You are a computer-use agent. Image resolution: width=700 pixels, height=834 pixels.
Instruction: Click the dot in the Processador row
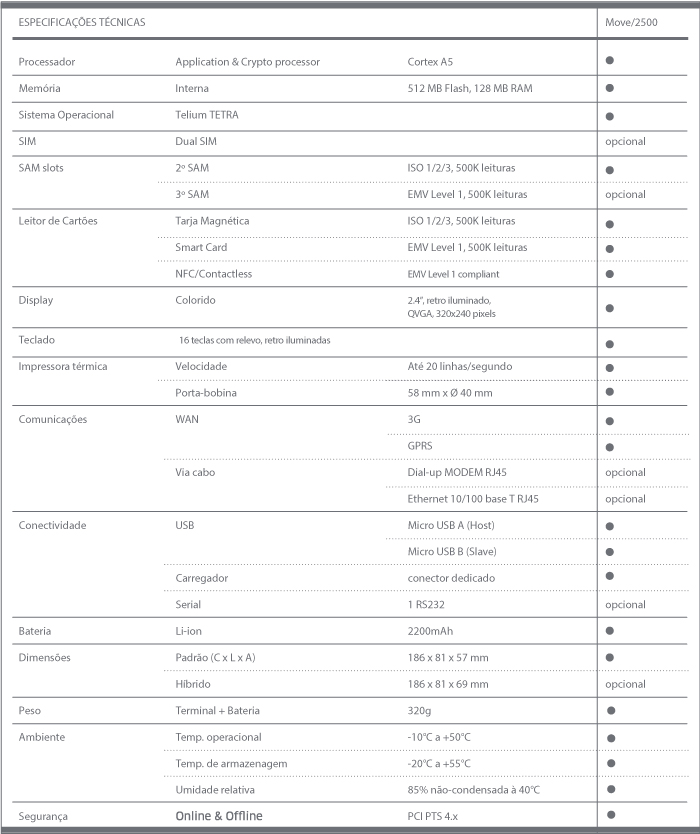coord(610,60)
